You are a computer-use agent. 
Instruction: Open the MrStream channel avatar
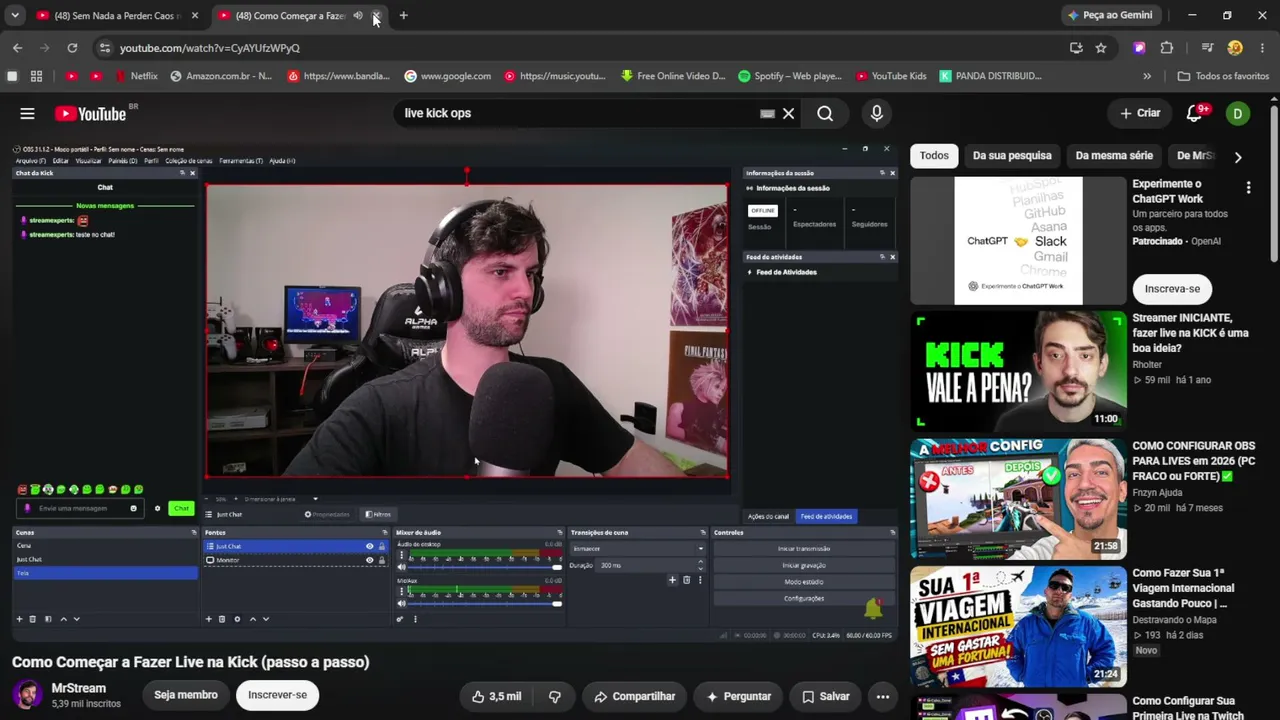tap(28, 695)
